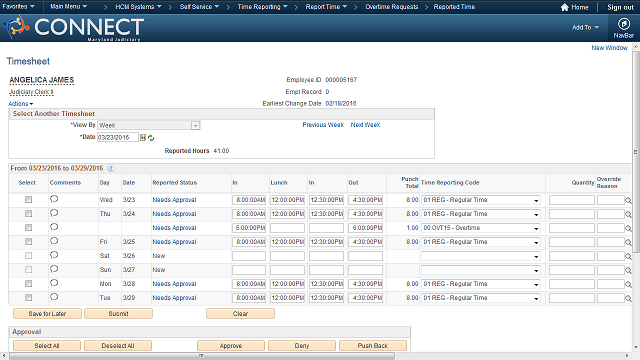Click the Select All button

click(x=47, y=346)
